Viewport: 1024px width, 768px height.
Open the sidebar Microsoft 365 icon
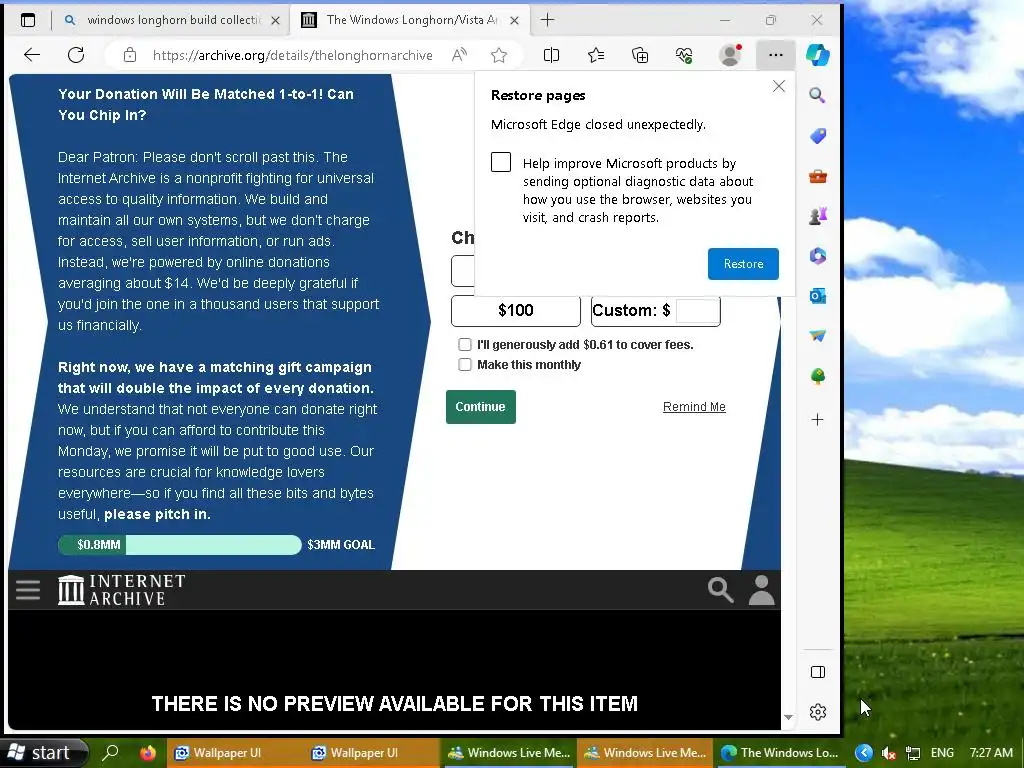[818, 256]
